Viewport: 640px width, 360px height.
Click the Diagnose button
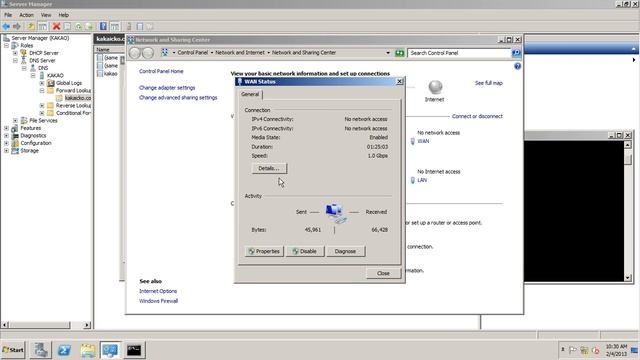pos(345,251)
